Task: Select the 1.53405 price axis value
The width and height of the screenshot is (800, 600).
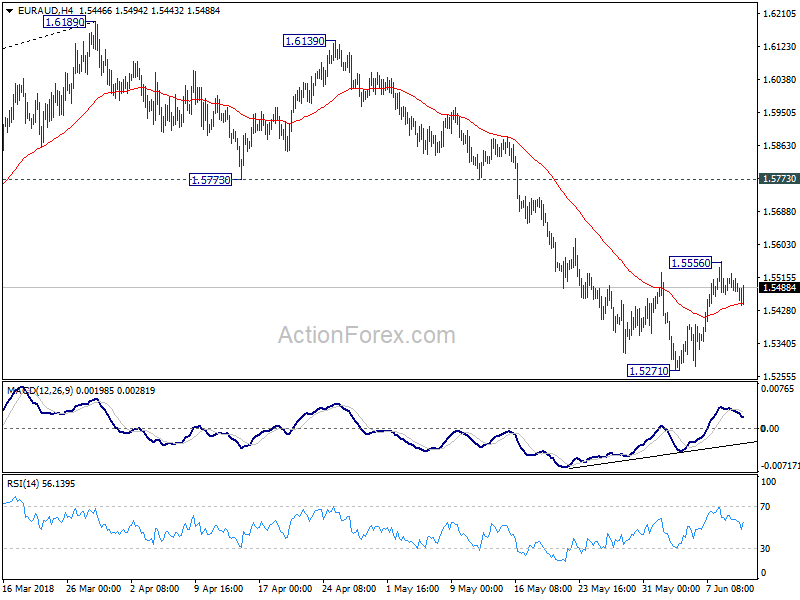Action: 780,344
